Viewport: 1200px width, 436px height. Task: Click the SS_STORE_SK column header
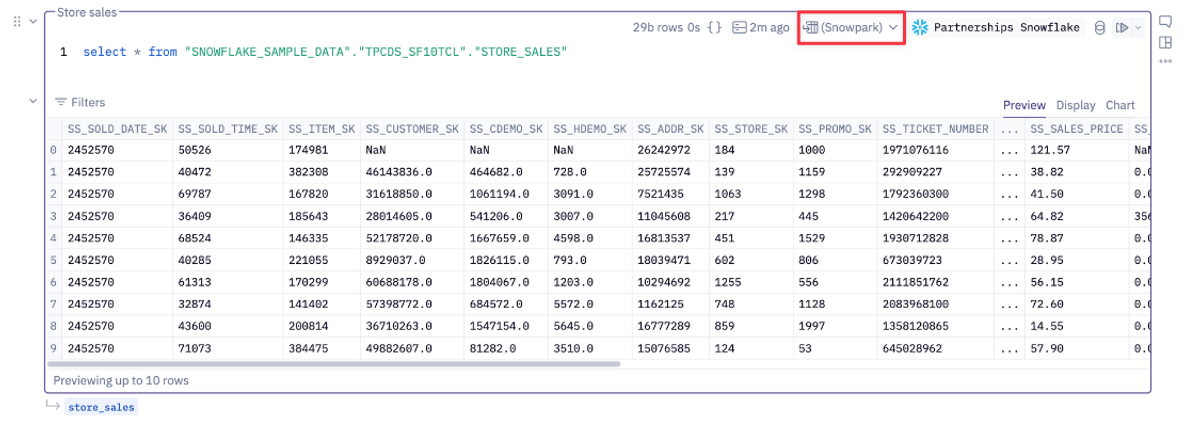(752, 129)
